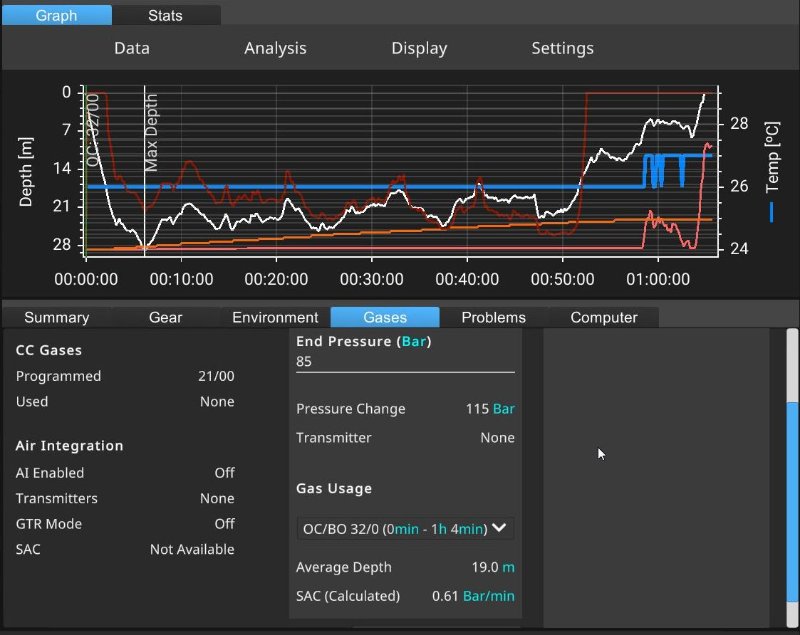Viewport: 800px width, 635px height.
Task: Select the Gases tab
Action: pyautogui.click(x=385, y=317)
